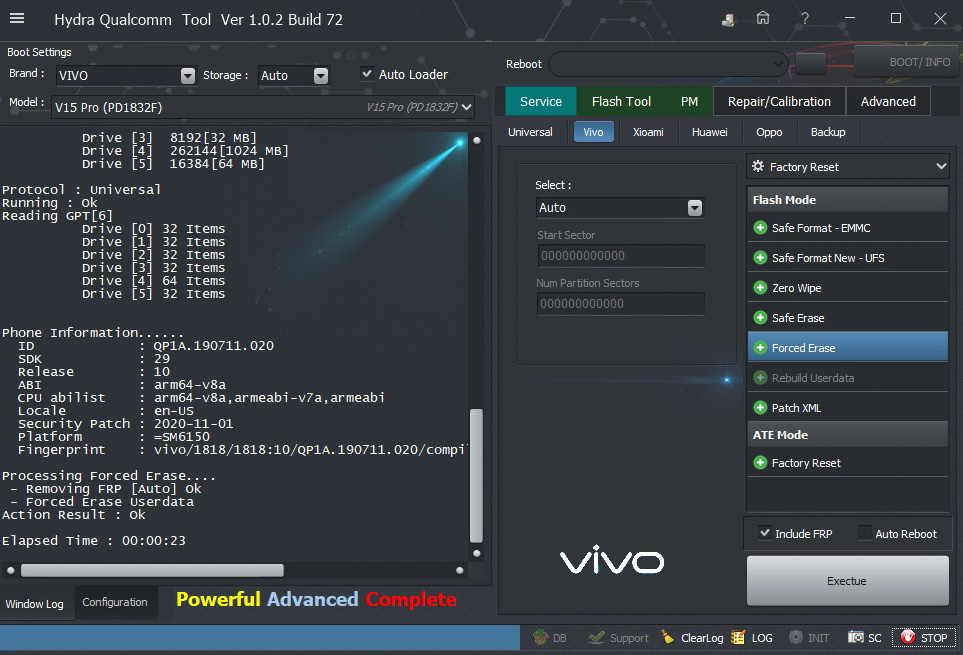Select the Backup sub-tab

pyautogui.click(x=828, y=132)
